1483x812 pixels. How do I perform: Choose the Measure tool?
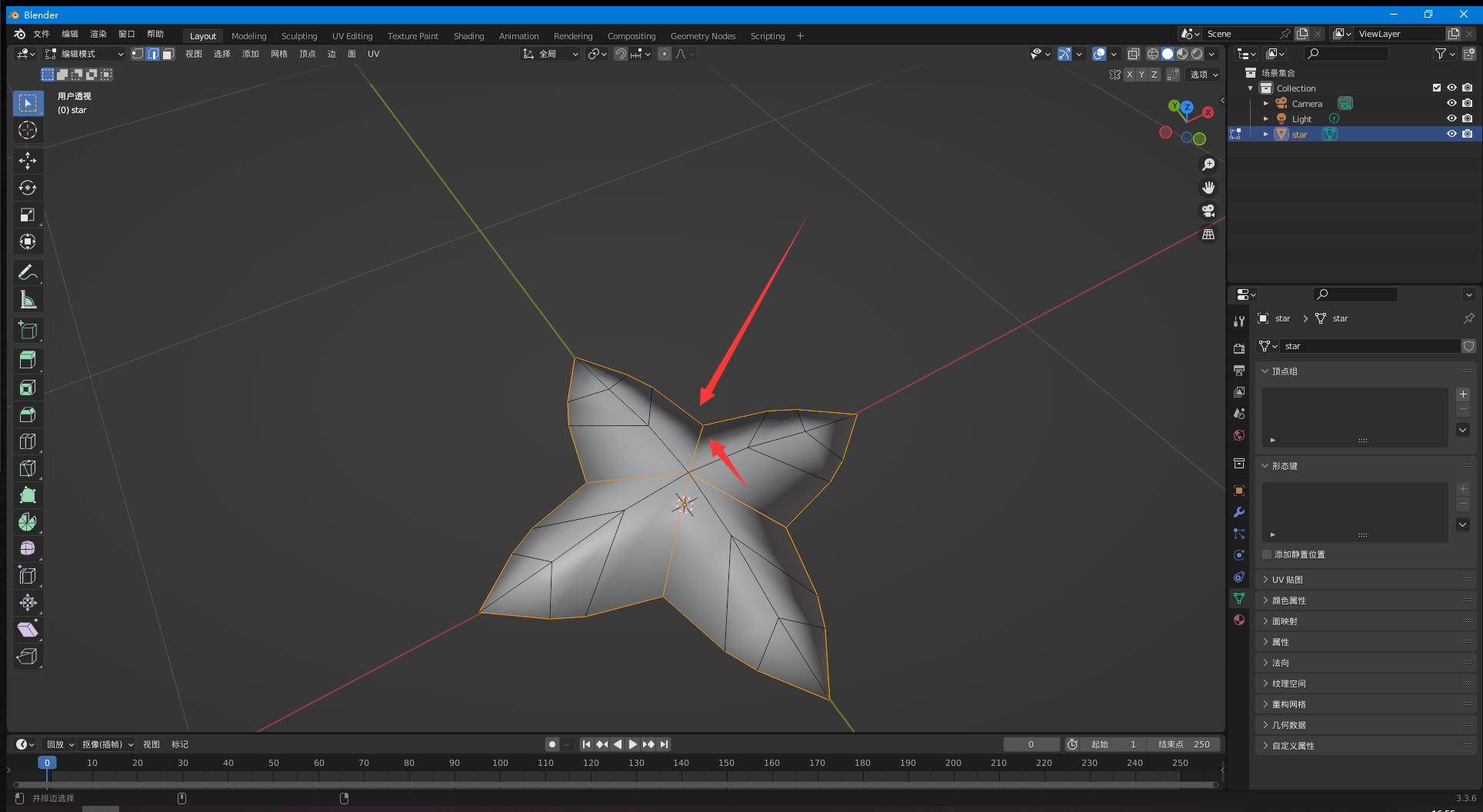tap(28, 299)
